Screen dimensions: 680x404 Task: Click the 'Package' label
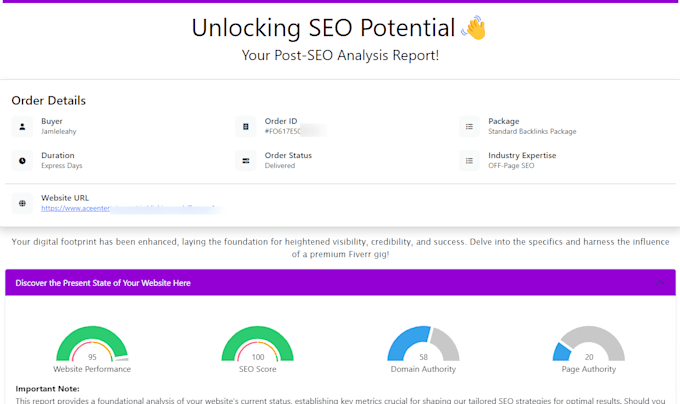pos(503,121)
